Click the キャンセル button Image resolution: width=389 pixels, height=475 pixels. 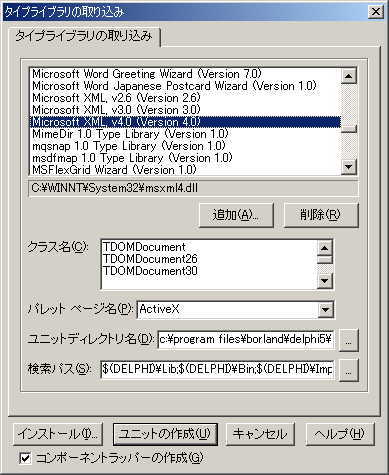(x=260, y=434)
